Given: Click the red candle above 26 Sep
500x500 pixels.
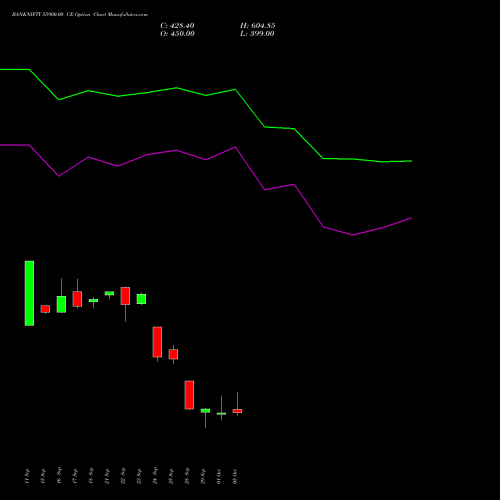Looking at the screenshot, I should click(x=189, y=395).
